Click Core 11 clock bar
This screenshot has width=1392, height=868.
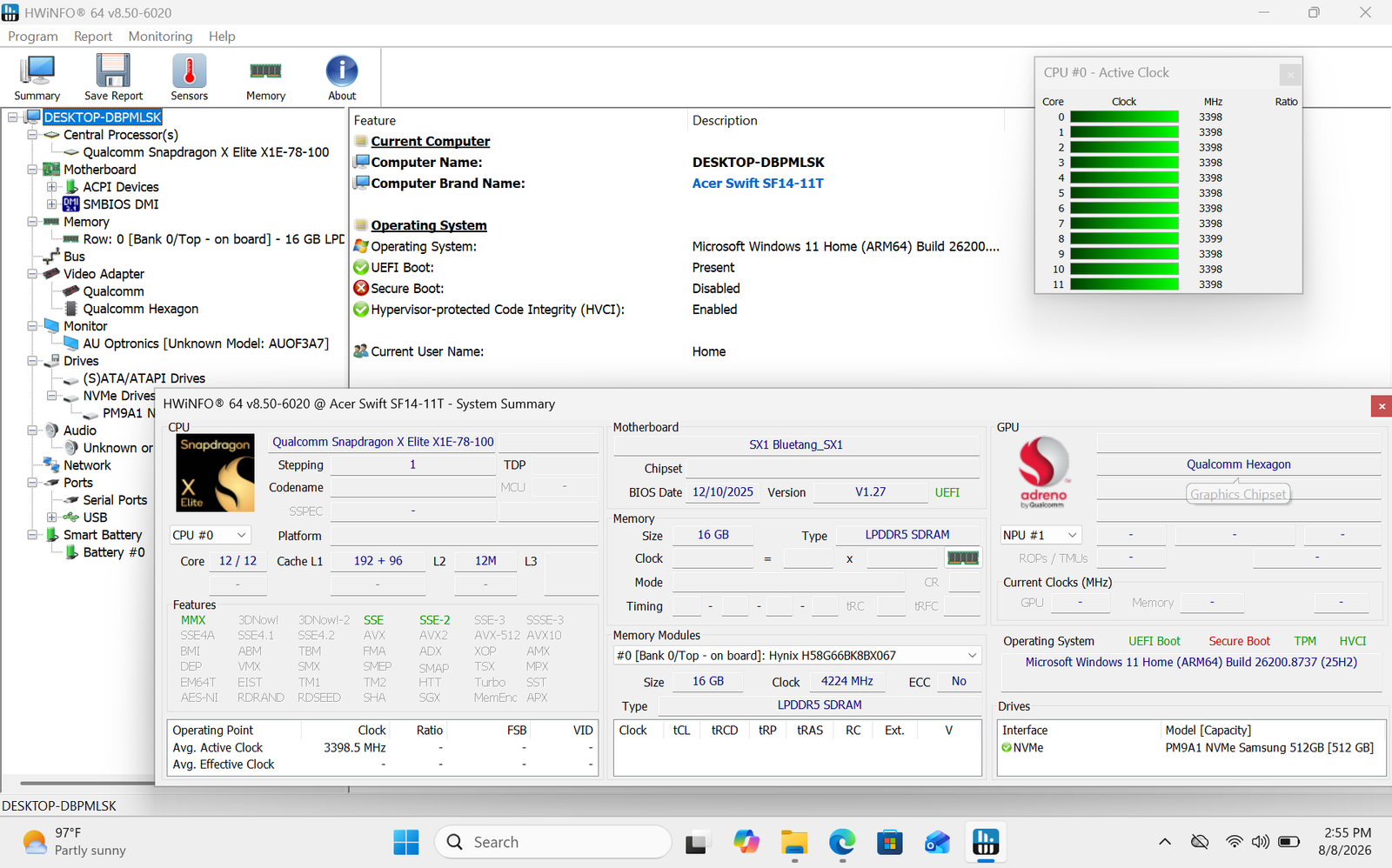pos(1124,284)
